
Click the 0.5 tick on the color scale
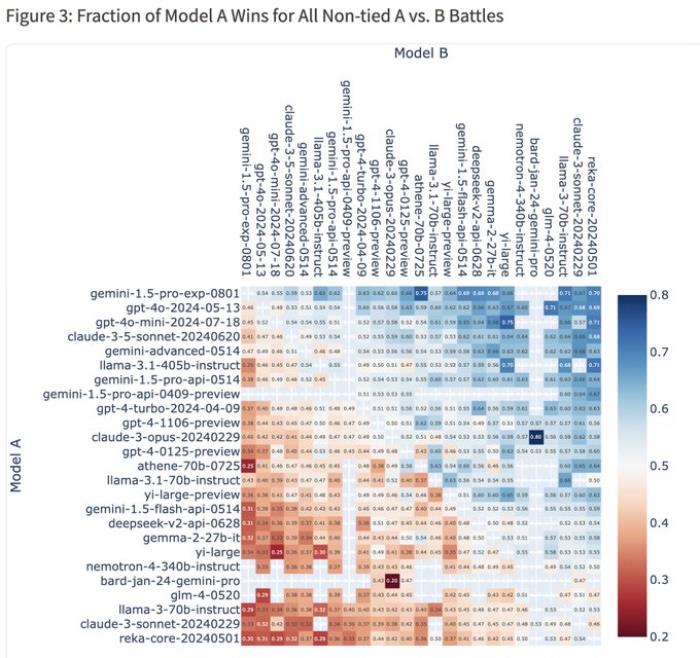(x=659, y=466)
